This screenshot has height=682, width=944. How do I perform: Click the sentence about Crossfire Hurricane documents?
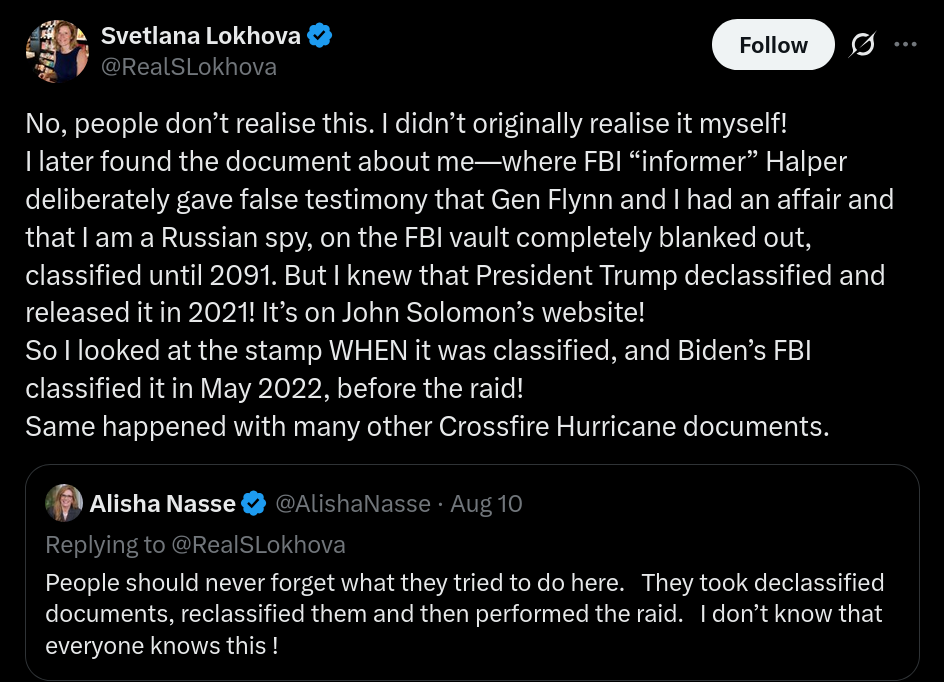(x=427, y=426)
